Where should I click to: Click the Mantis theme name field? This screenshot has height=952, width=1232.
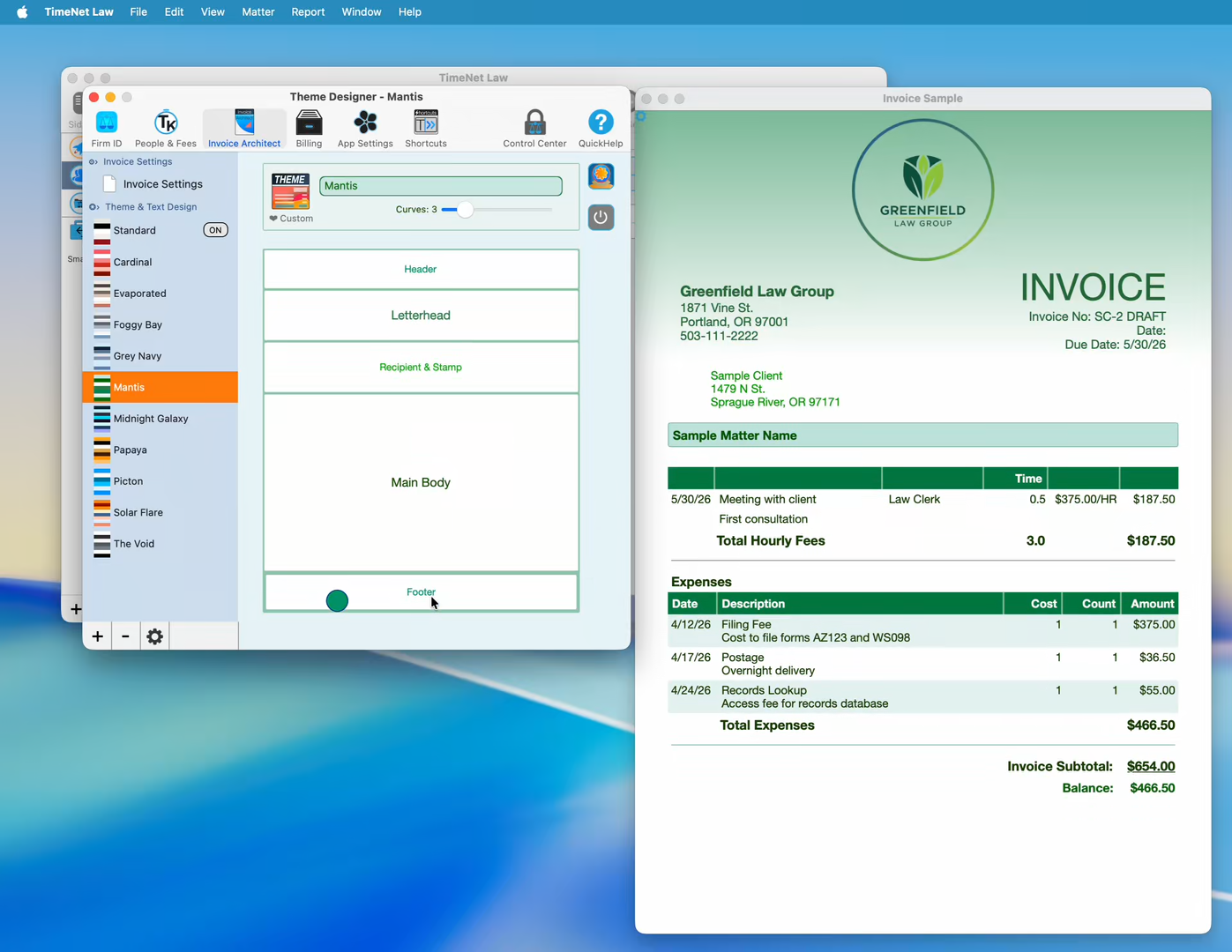[441, 185]
